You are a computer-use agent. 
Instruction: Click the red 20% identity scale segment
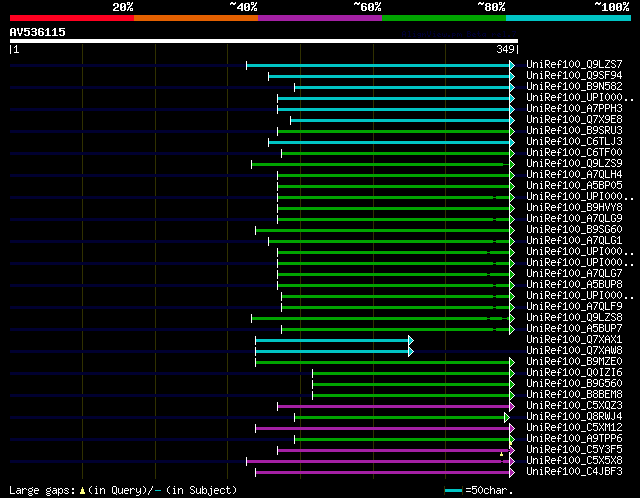click(72, 18)
